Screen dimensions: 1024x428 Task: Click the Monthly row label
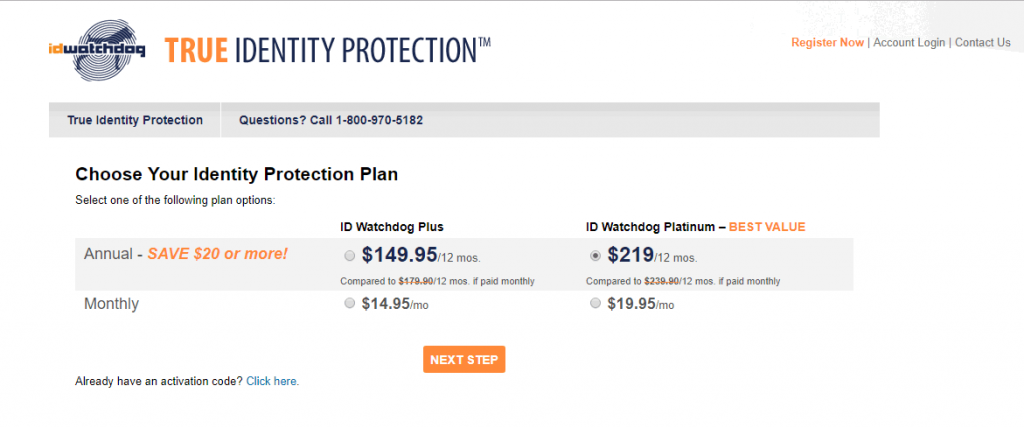click(x=111, y=304)
